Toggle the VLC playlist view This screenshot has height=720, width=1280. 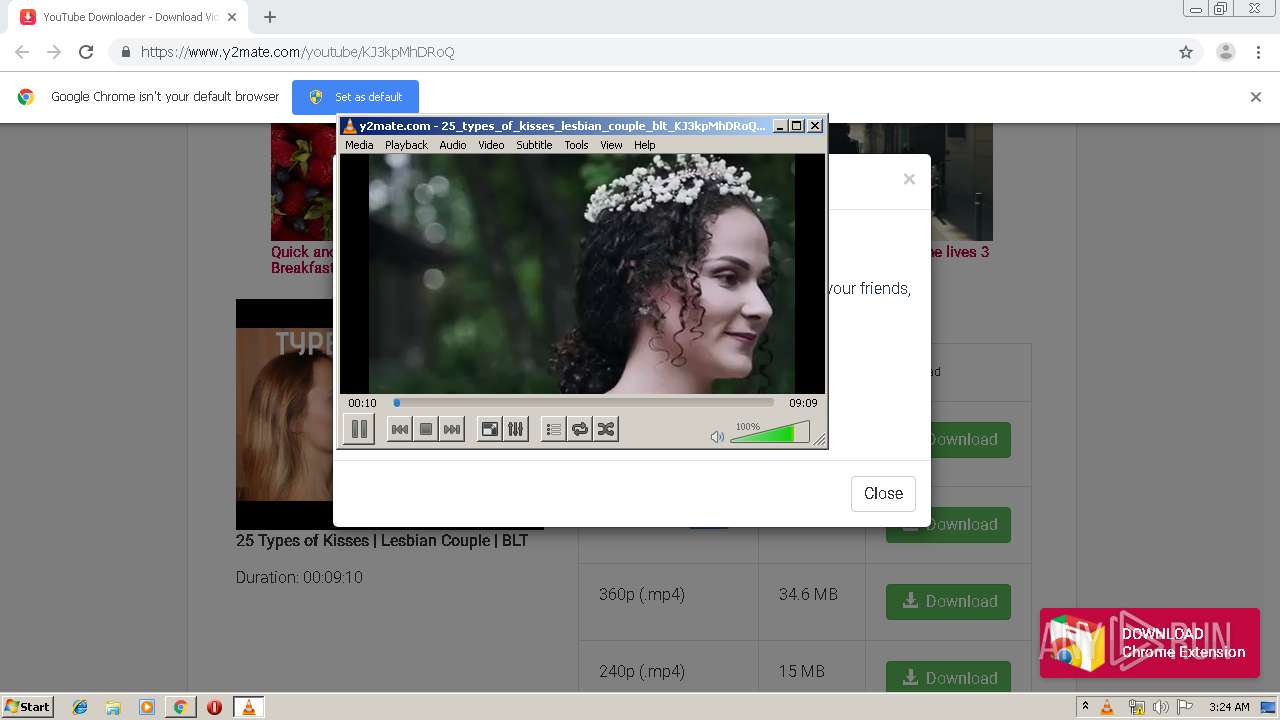[553, 429]
